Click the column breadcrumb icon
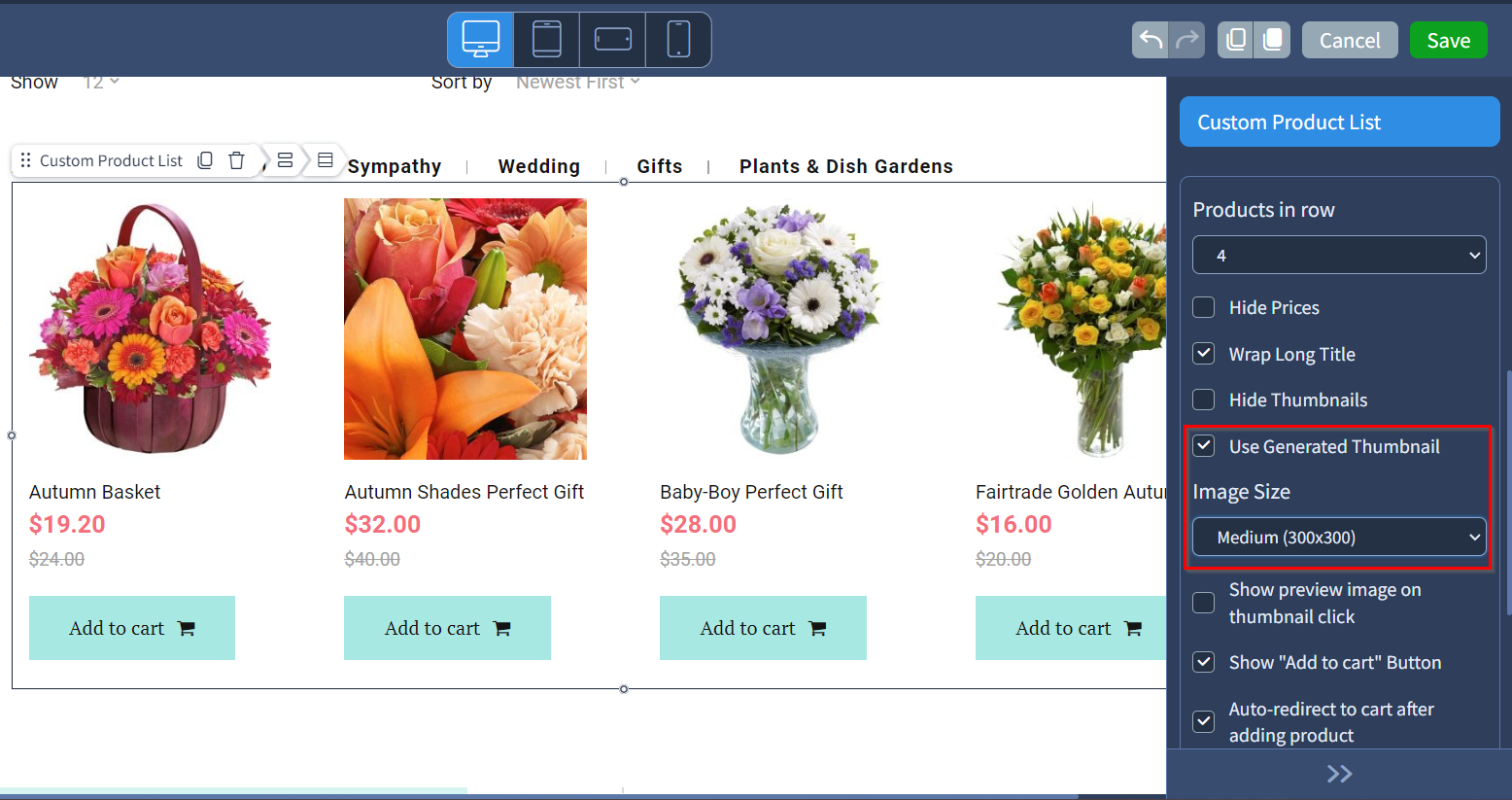This screenshot has height=800, width=1512. (x=325, y=159)
